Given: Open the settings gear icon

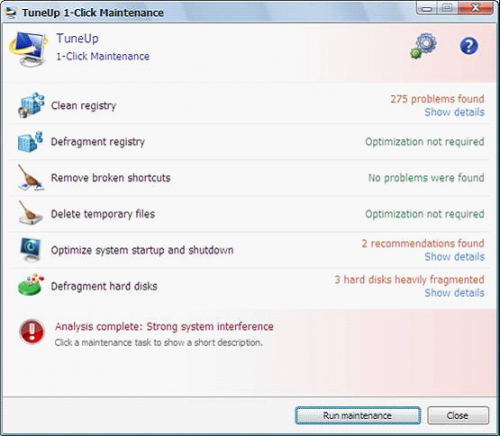Looking at the screenshot, I should tap(423, 46).
